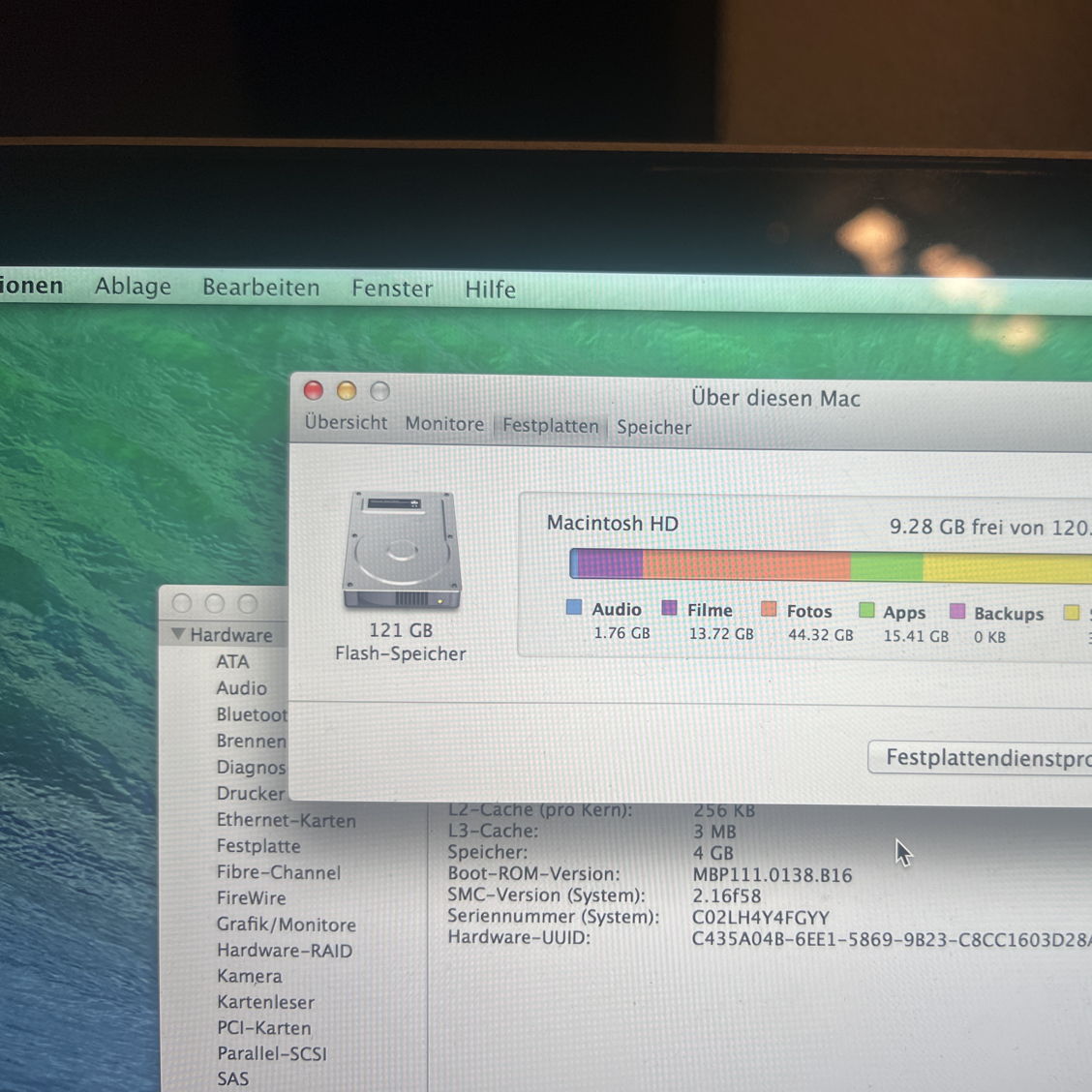This screenshot has height=1092, width=1092.
Task: Click the green Apps segment in storage bar
Action: 887,566
